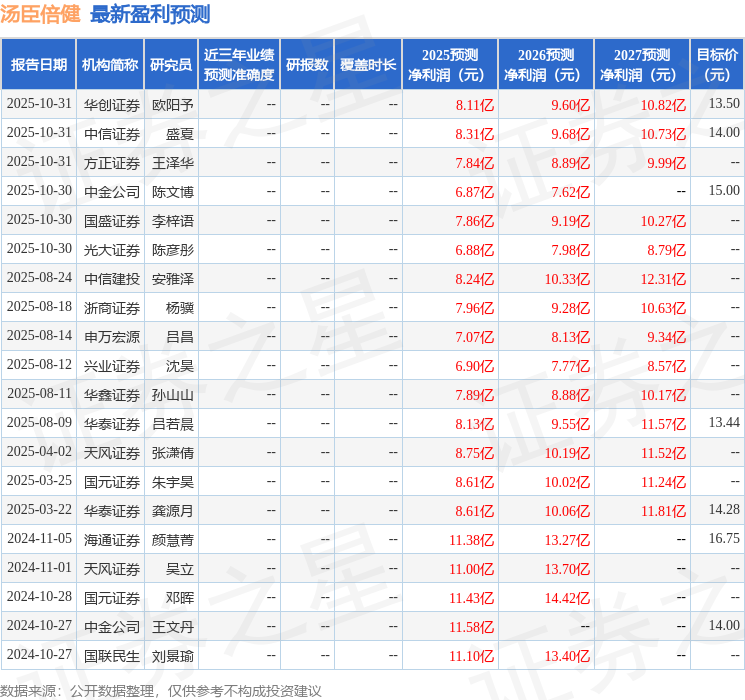Click the 中信建投 institution cell
Screen dimensions: 745x700
(111, 279)
